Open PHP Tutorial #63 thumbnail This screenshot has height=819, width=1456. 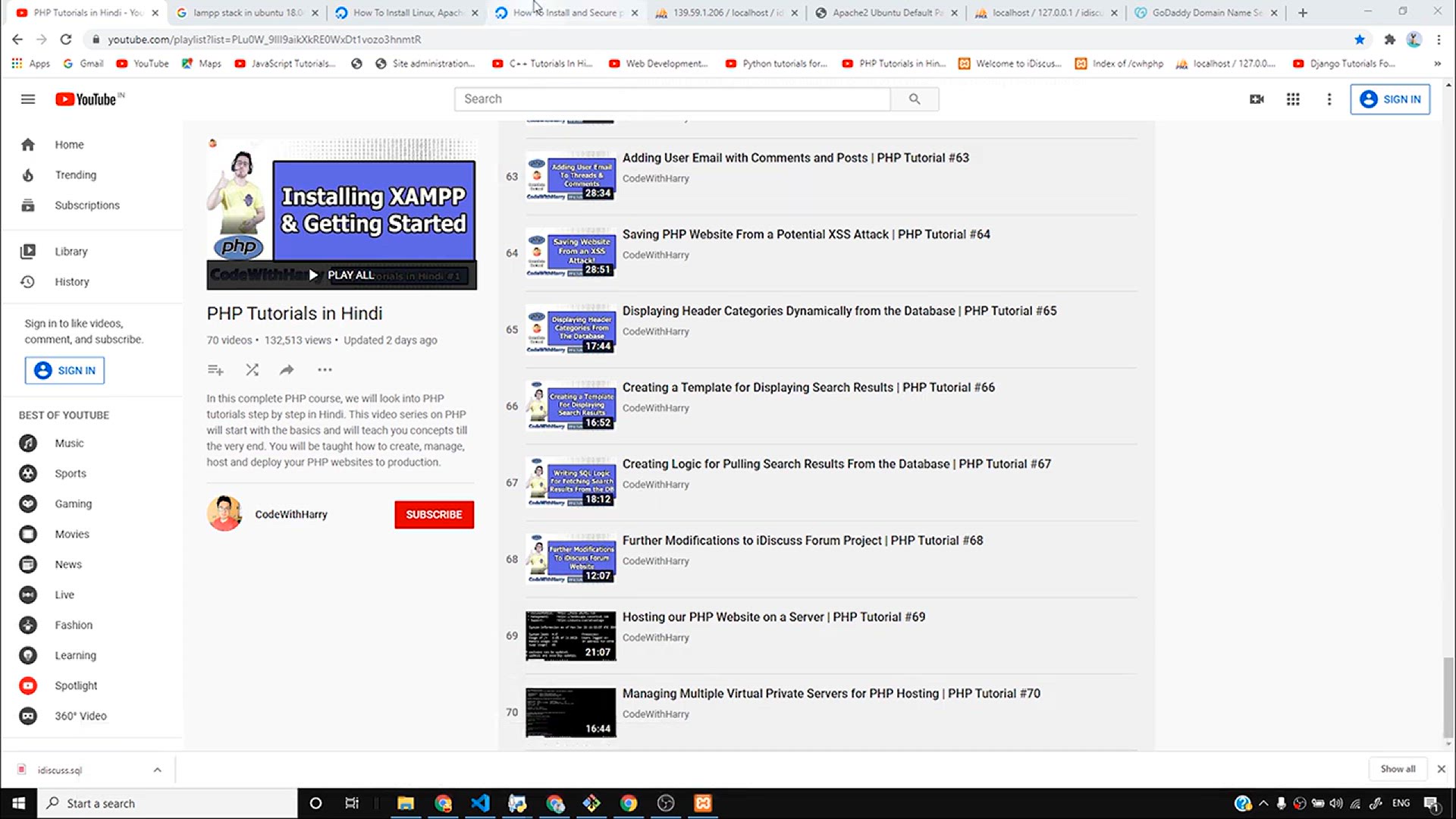pos(570,177)
